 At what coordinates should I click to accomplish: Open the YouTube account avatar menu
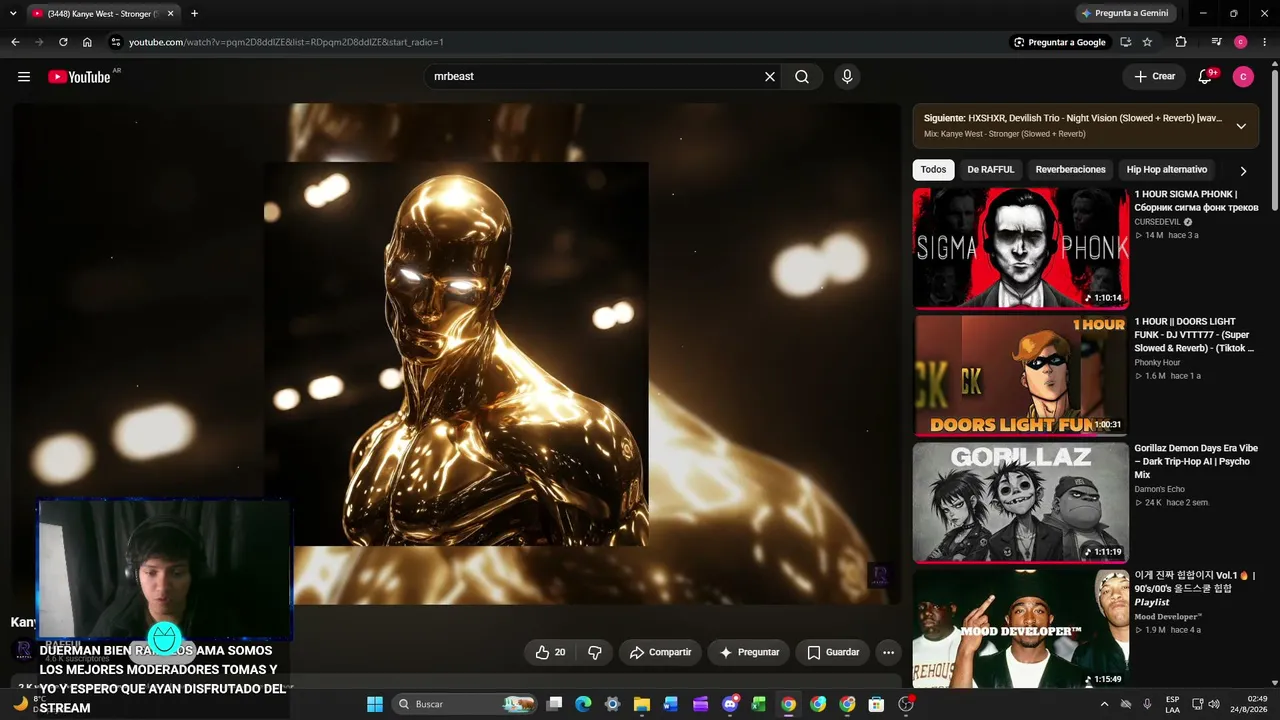tap(1243, 77)
